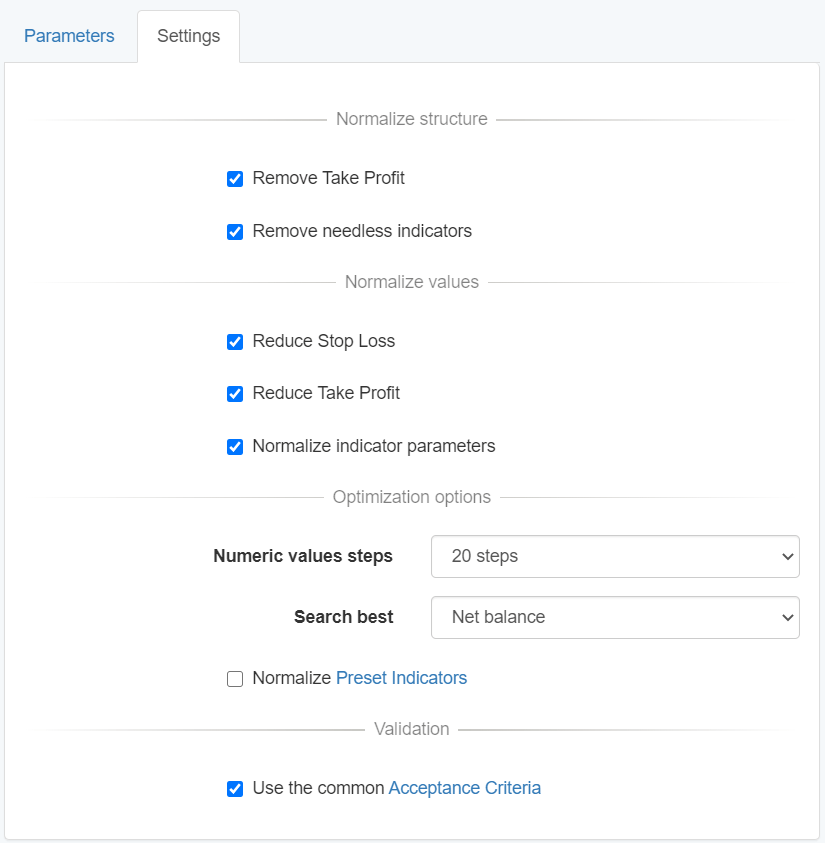The width and height of the screenshot is (825, 843).
Task: Click the 'Normalize indicator parameters' label text
Action: coord(373,446)
